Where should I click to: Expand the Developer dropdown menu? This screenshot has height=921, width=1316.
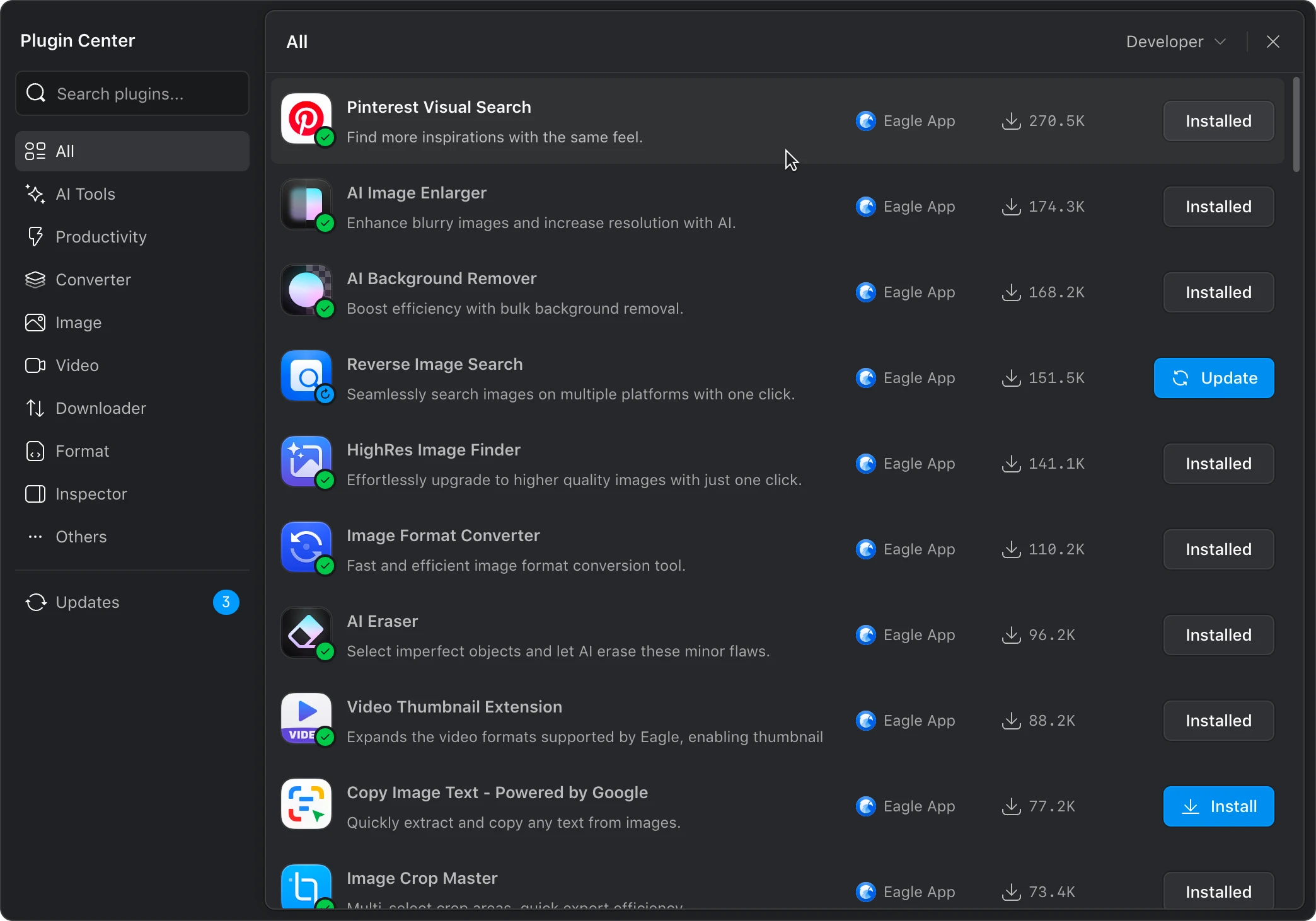(1176, 42)
